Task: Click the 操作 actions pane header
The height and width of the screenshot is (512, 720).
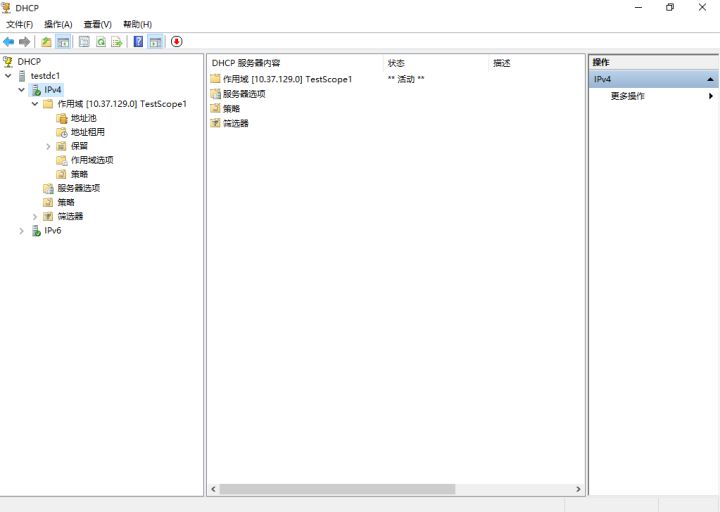Action: (x=653, y=62)
